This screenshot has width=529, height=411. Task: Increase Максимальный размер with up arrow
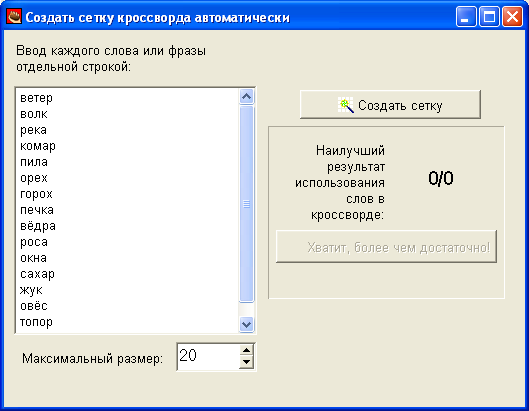point(247,350)
